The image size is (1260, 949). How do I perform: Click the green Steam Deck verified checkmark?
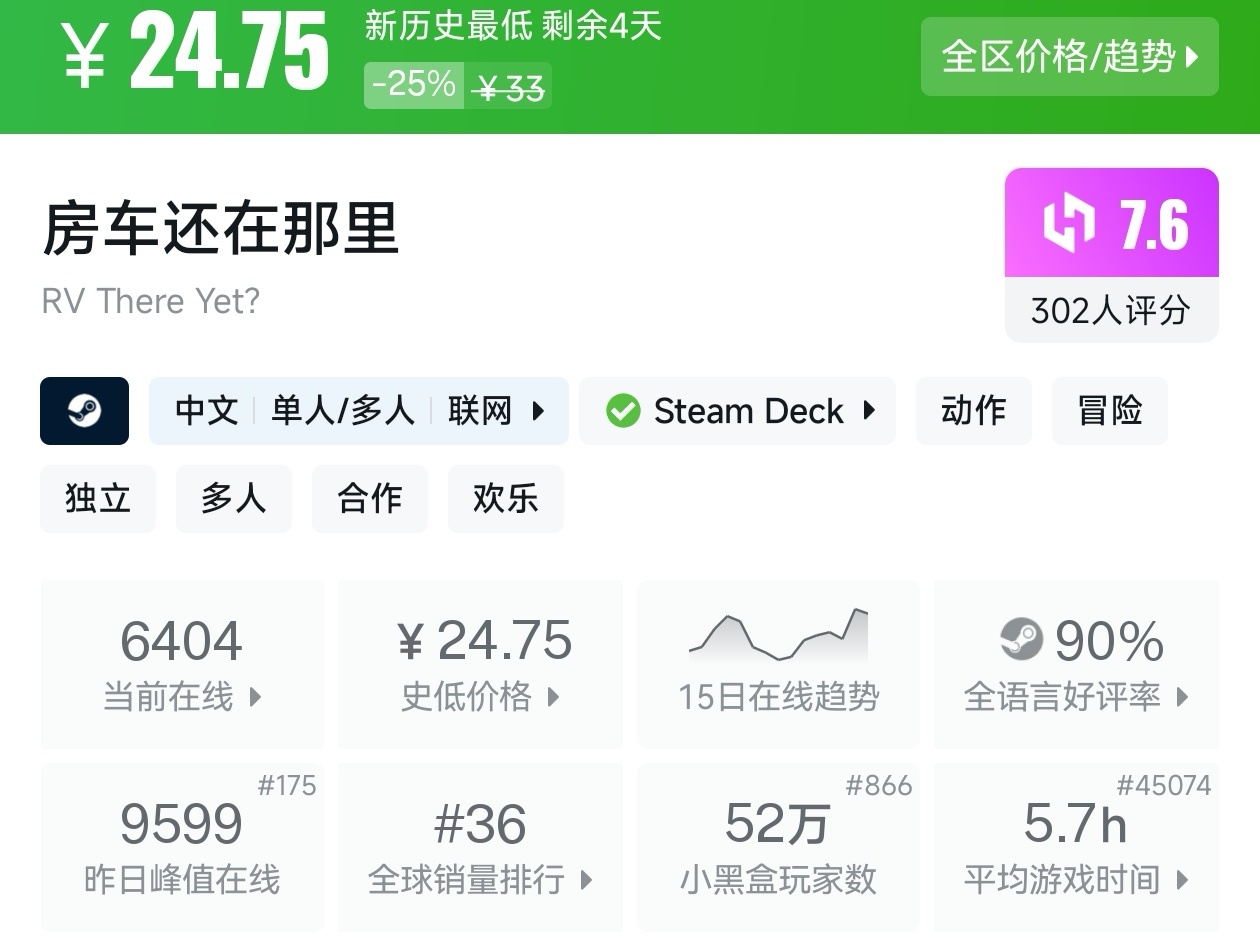click(623, 411)
